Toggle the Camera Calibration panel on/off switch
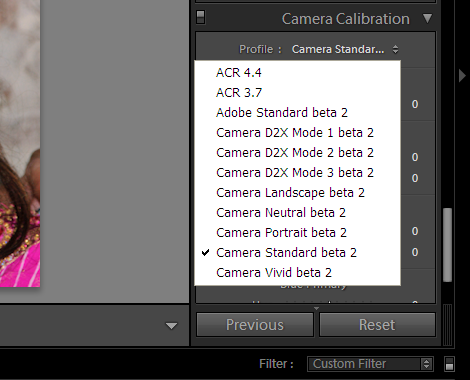This screenshot has height=380, width=470. pyautogui.click(x=201, y=17)
